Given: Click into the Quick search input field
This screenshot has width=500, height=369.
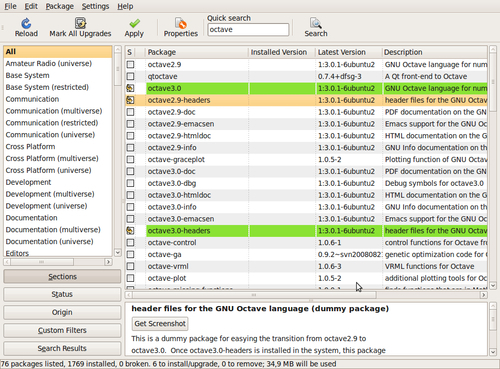Looking at the screenshot, I should 248,30.
